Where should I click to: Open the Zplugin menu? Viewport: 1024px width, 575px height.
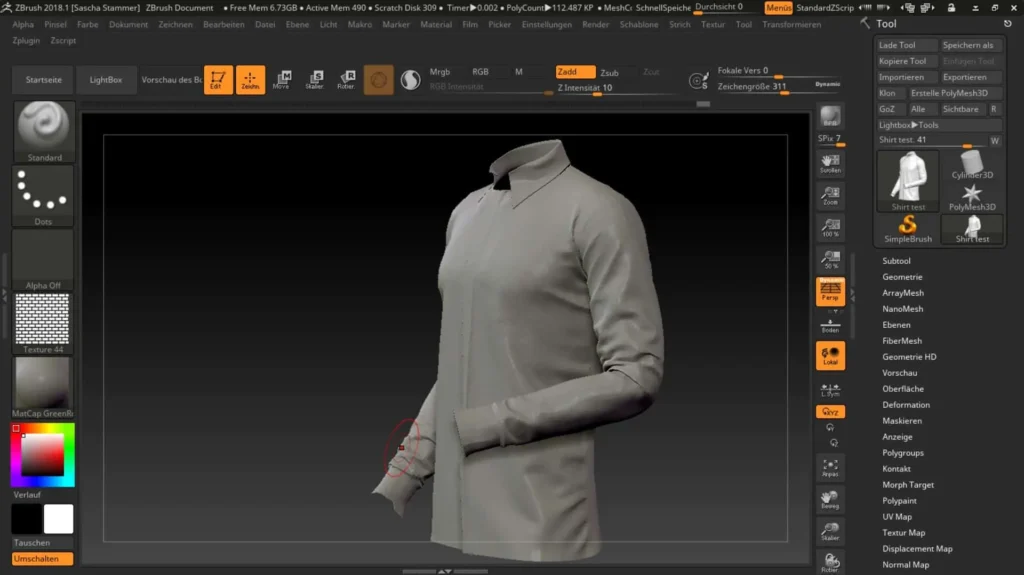(26, 41)
